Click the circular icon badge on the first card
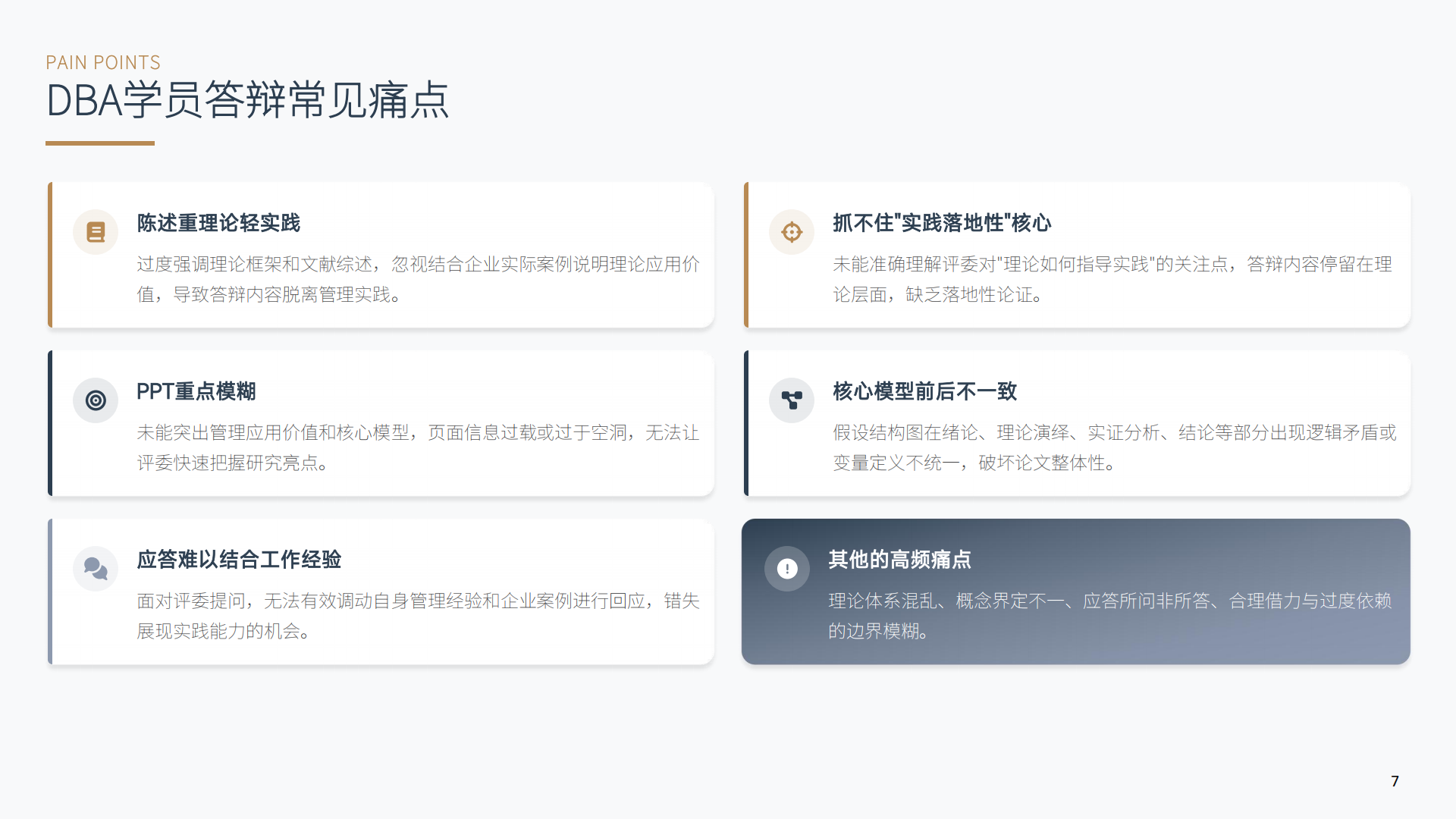 tap(95, 231)
